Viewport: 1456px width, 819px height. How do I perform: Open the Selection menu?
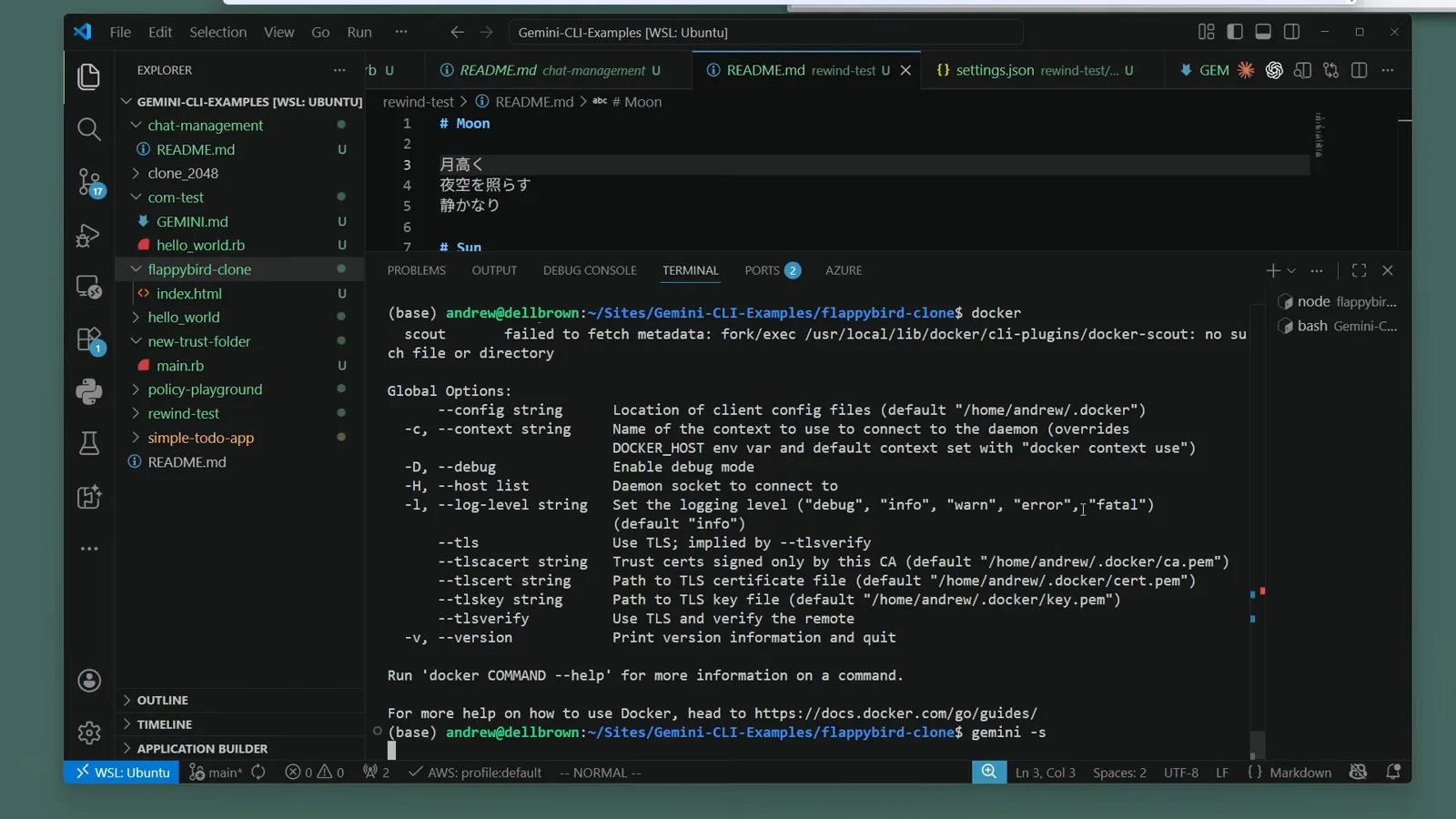tap(217, 32)
